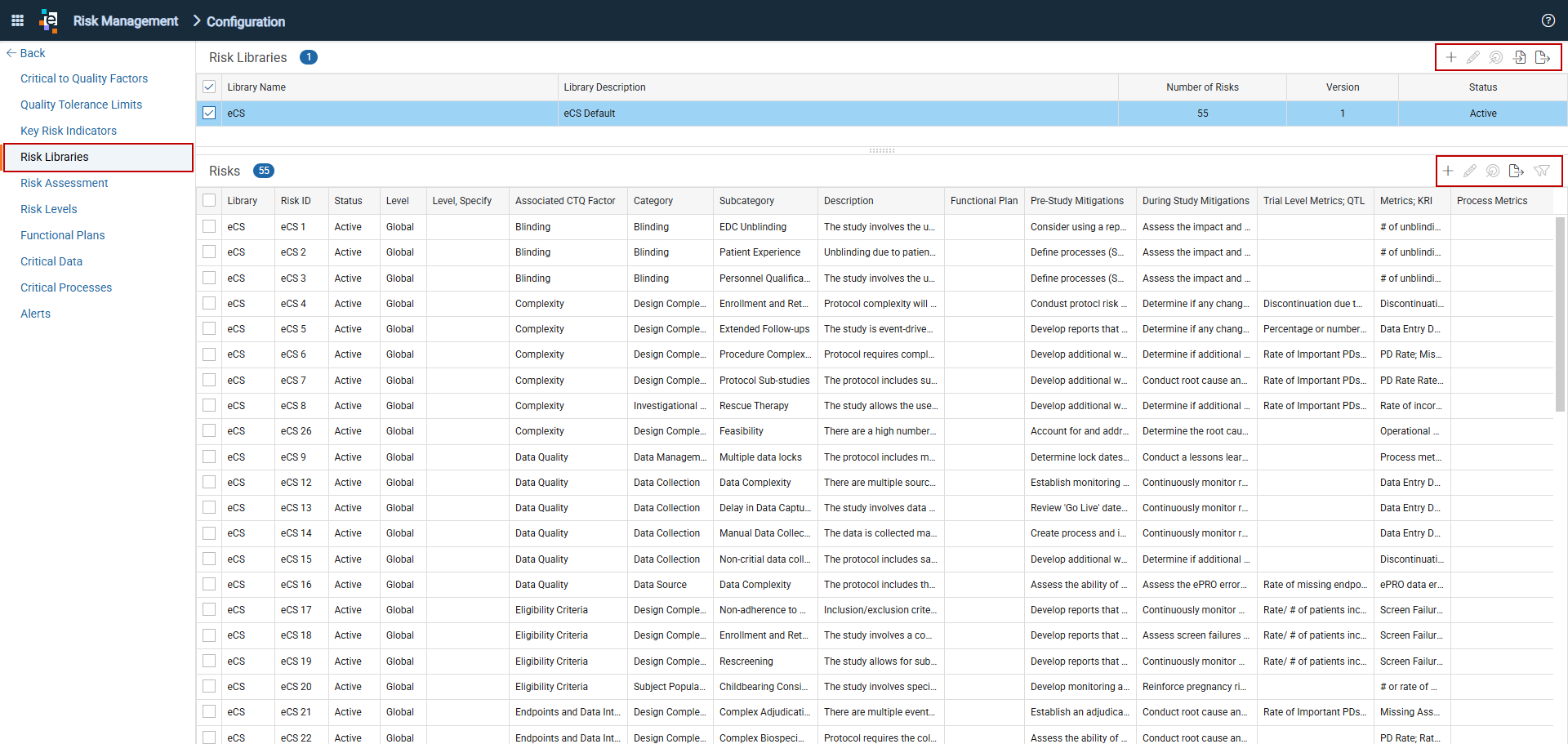This screenshot has width=1568, height=744.
Task: Select the eCS Default description cell
Action: click(x=838, y=113)
